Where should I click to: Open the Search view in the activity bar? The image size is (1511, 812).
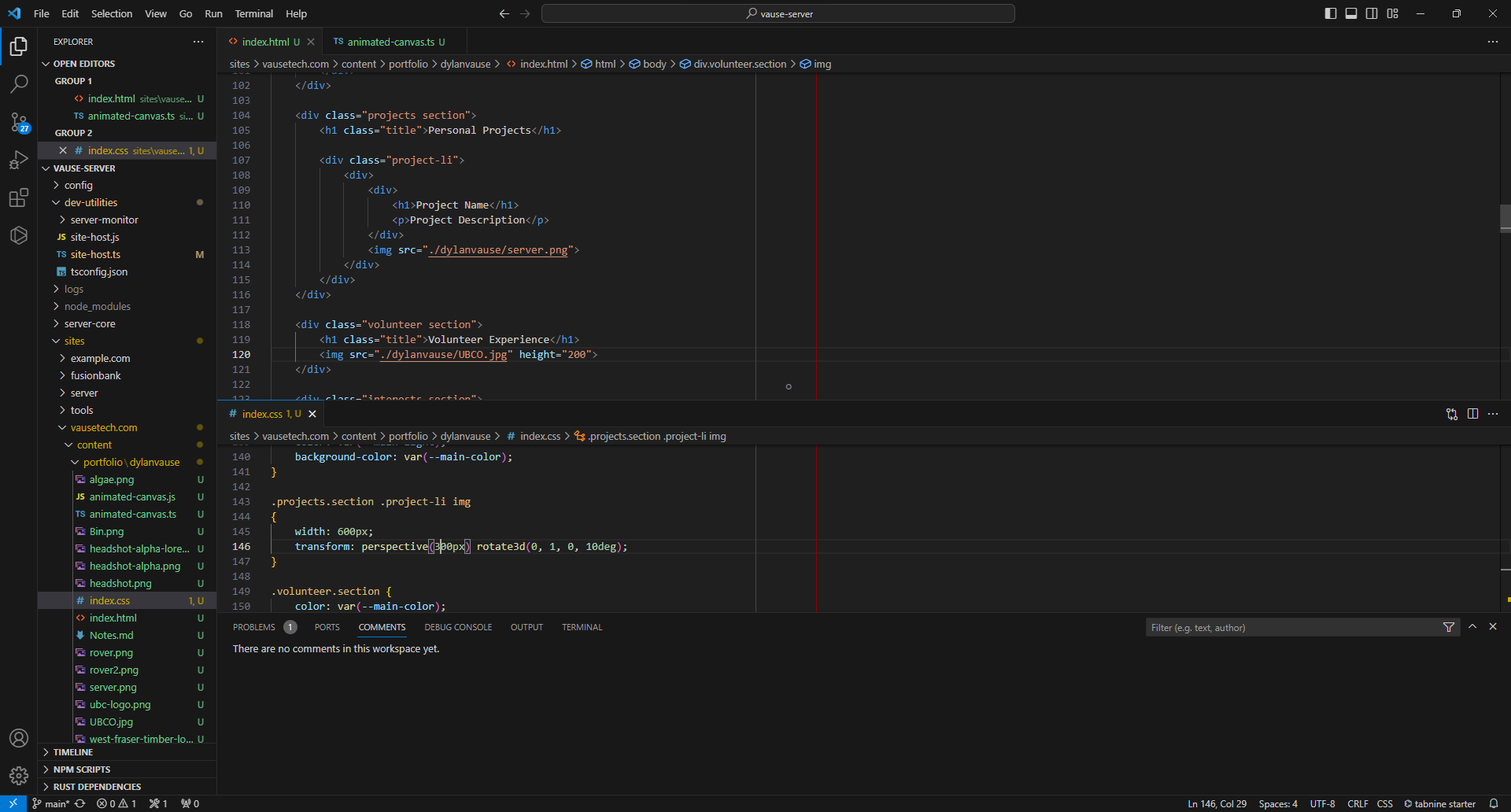(19, 84)
